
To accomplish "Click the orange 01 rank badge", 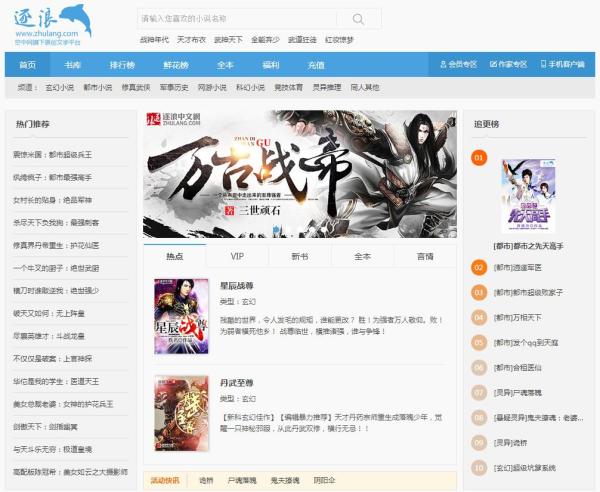I will point(479,158).
